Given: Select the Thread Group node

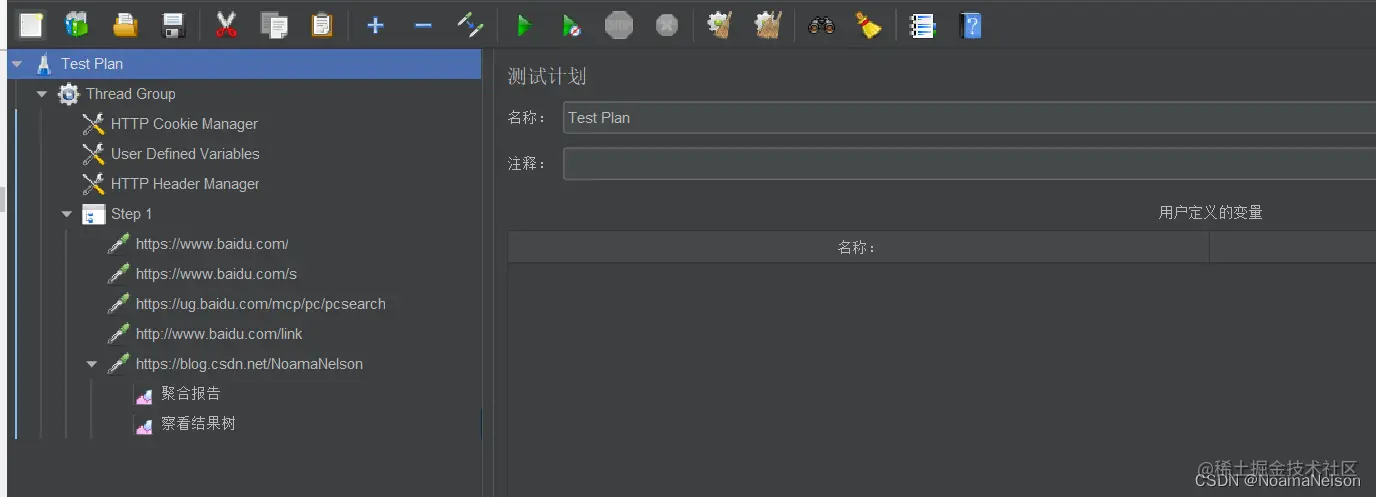Looking at the screenshot, I should coord(131,94).
